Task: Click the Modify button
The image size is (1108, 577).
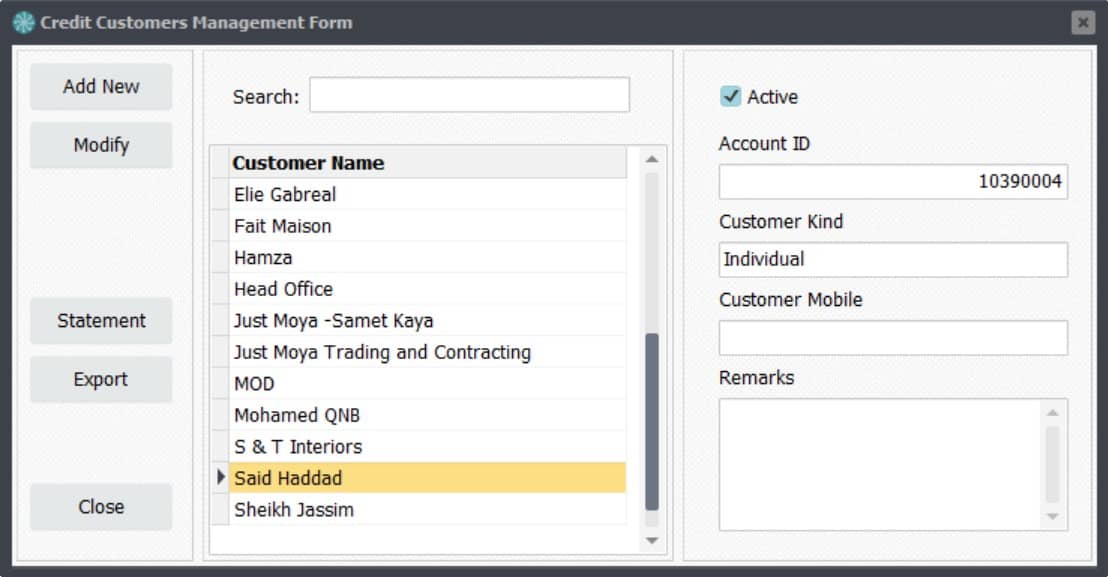Action: [101, 145]
